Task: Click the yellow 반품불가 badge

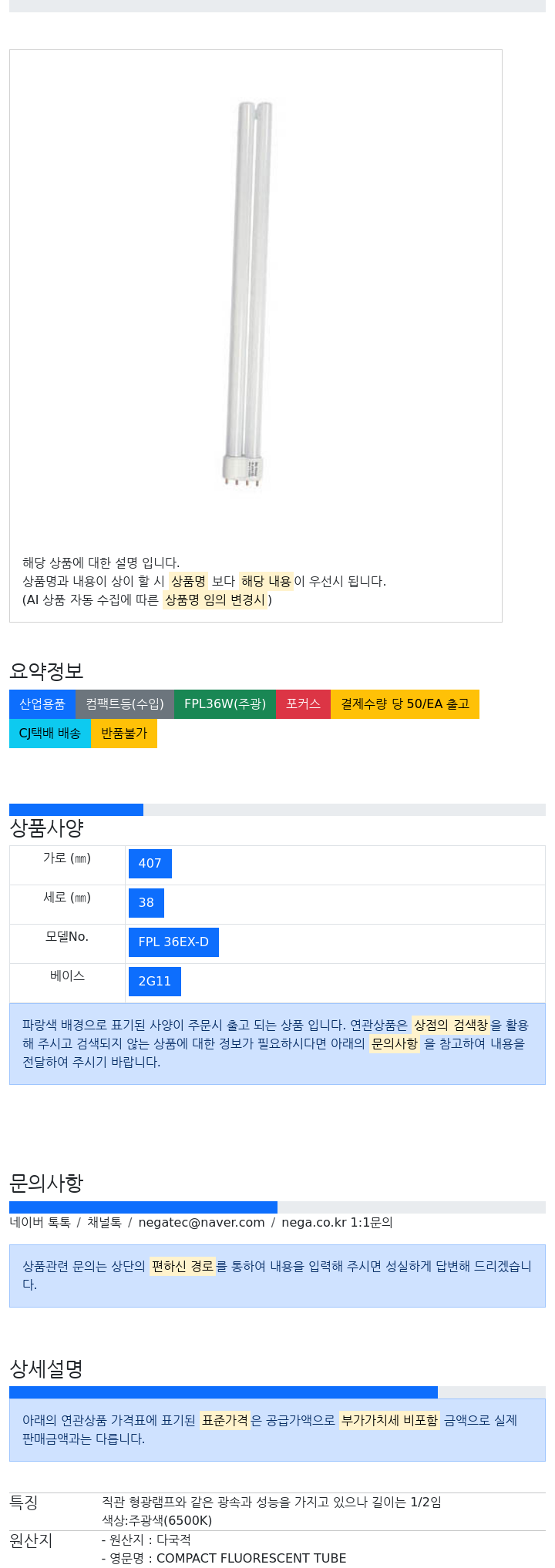Action: (124, 734)
